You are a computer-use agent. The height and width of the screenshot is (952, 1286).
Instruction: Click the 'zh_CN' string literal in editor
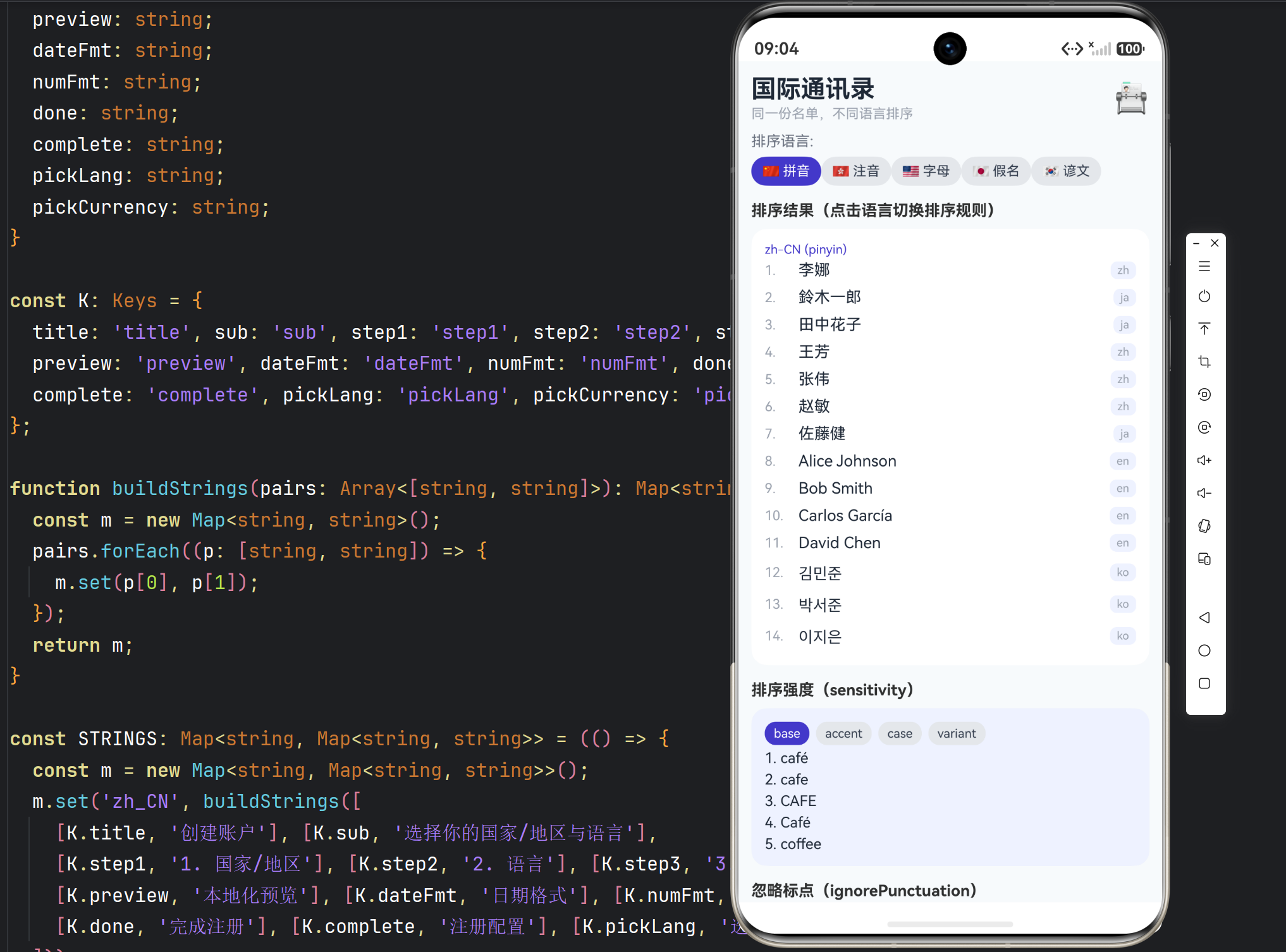(x=140, y=801)
